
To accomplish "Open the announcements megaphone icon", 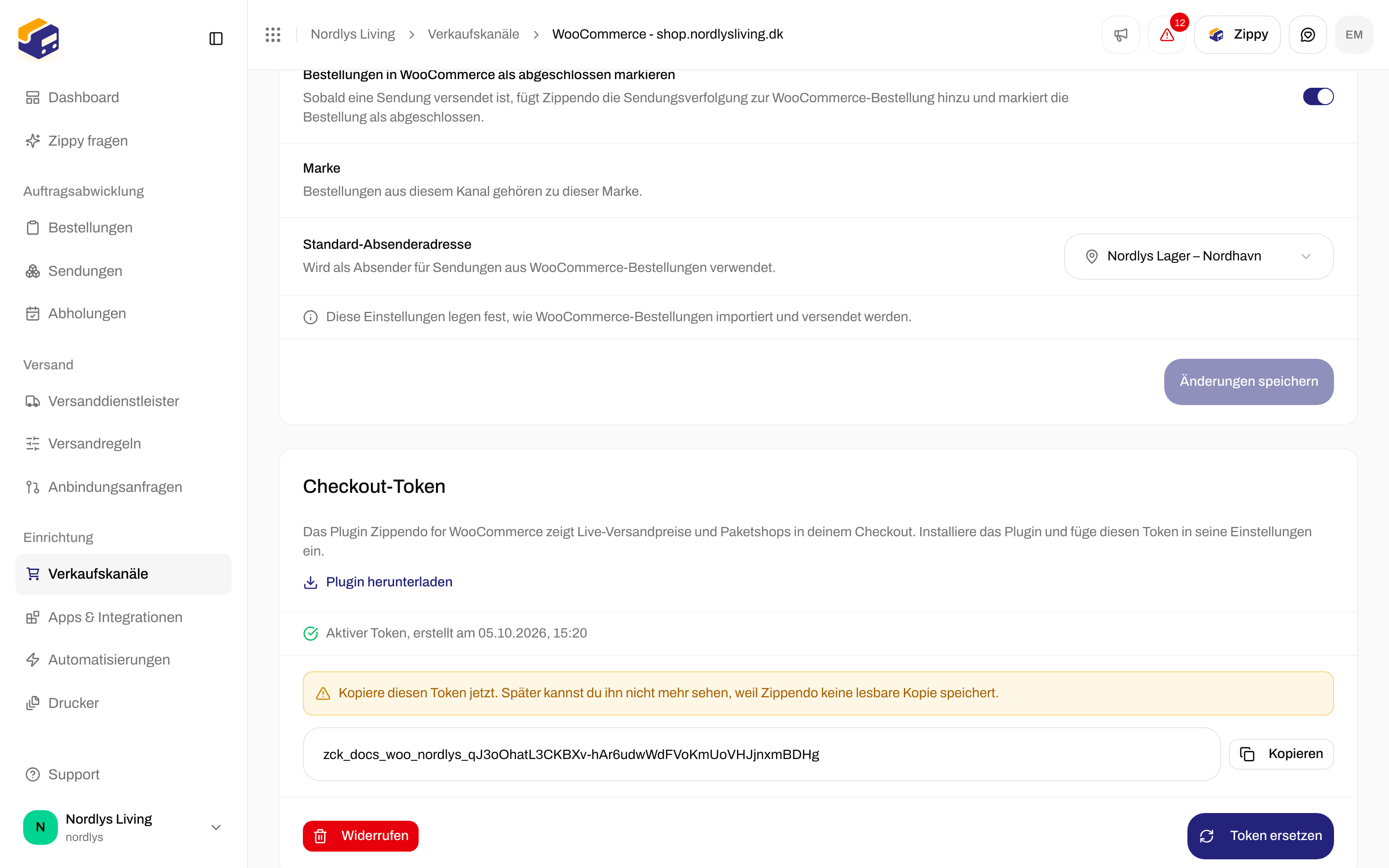I will point(1120,34).
